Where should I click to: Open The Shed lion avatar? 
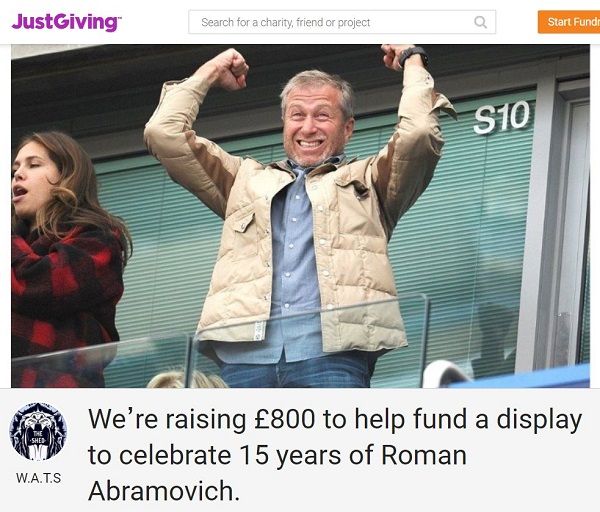pos(38,431)
